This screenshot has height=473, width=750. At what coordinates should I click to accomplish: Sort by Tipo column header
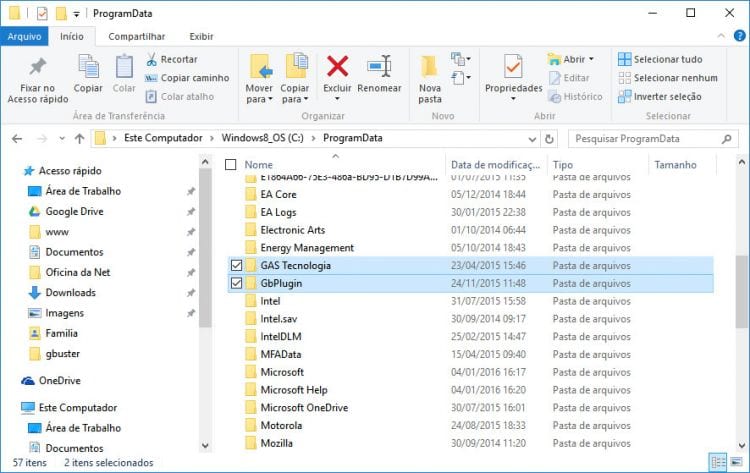(562, 165)
